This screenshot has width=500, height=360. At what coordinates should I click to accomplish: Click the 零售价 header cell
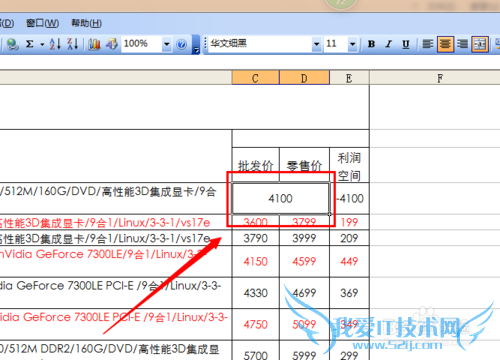[x=304, y=165]
